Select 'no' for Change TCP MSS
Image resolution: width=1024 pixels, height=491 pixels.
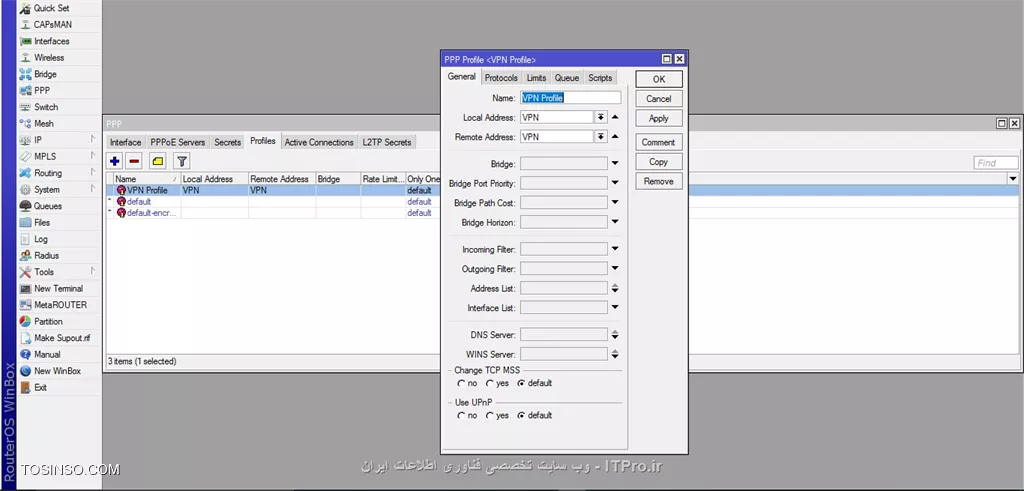461,383
